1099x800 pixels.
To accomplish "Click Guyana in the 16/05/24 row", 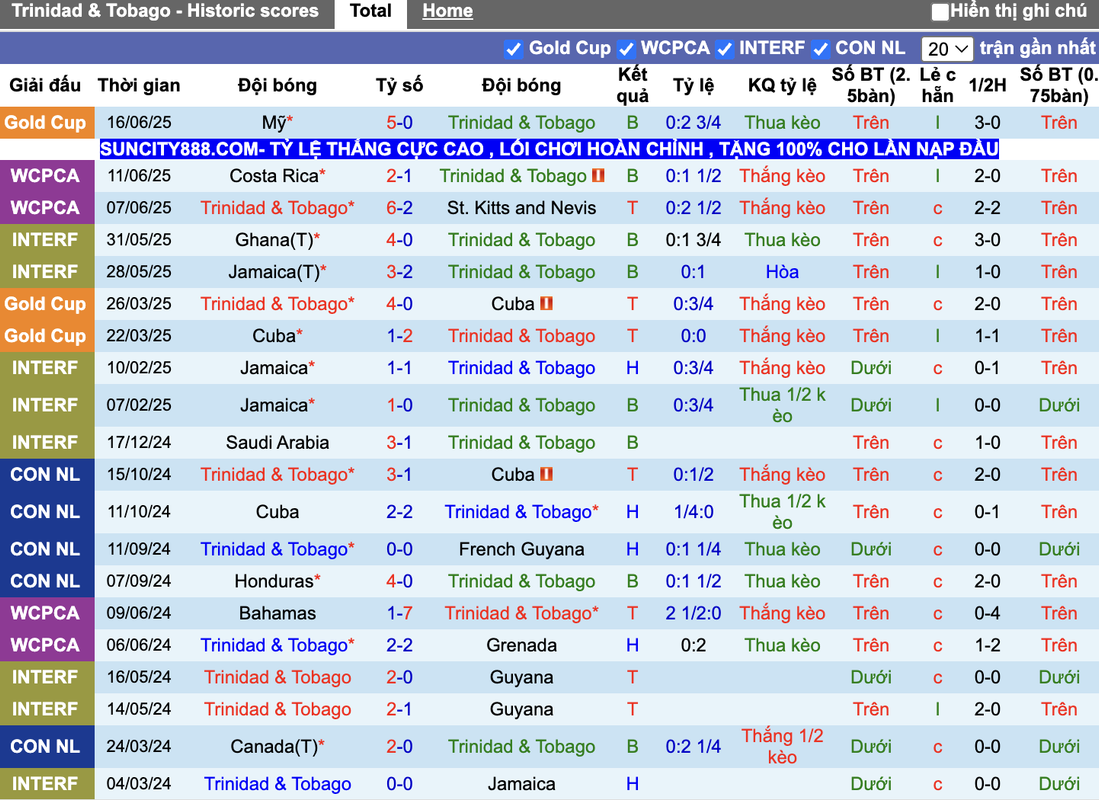I will click(x=521, y=677).
